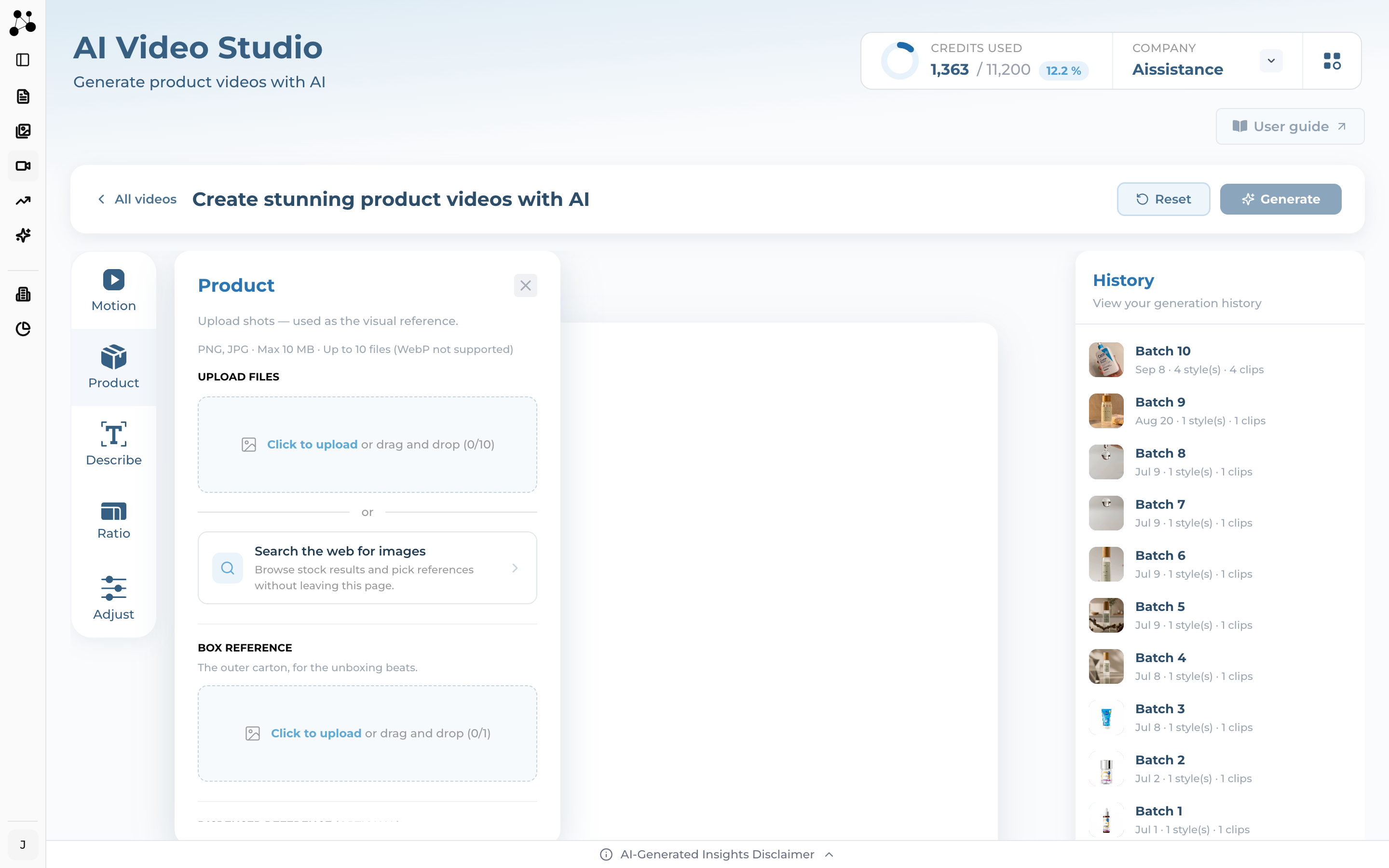Screen dimensions: 1389x868
Task: Open the image gallery sidebar icon
Action: [x=23, y=131]
